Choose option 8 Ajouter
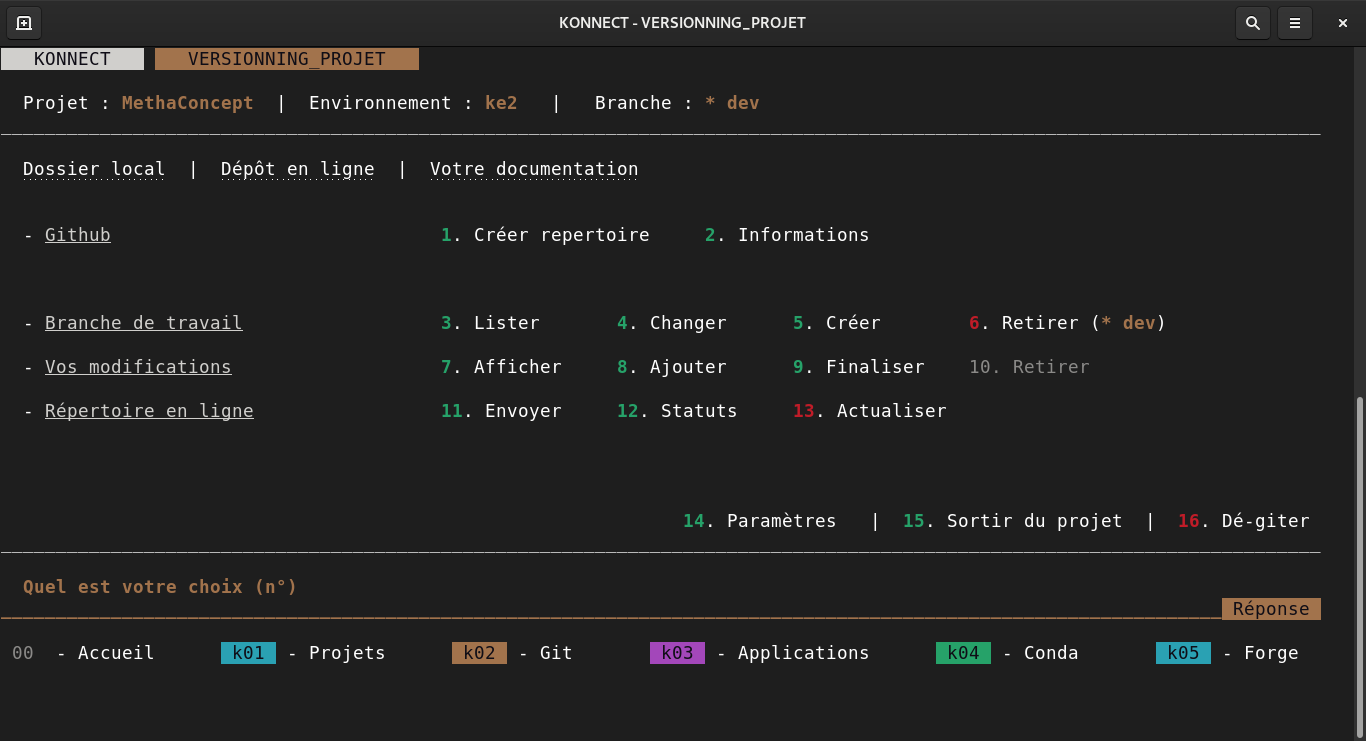1366x741 pixels. 672,367
